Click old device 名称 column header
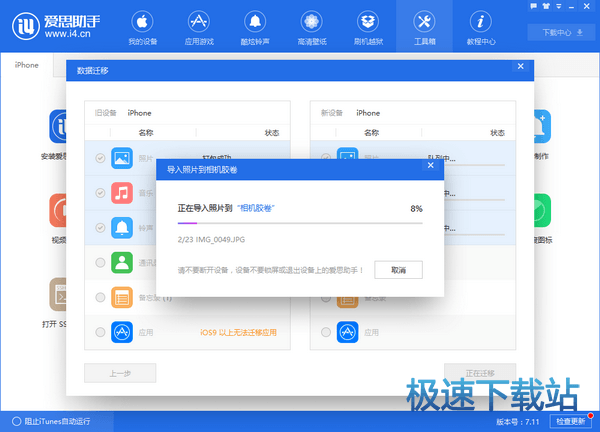The height and width of the screenshot is (432, 600). tap(146, 133)
